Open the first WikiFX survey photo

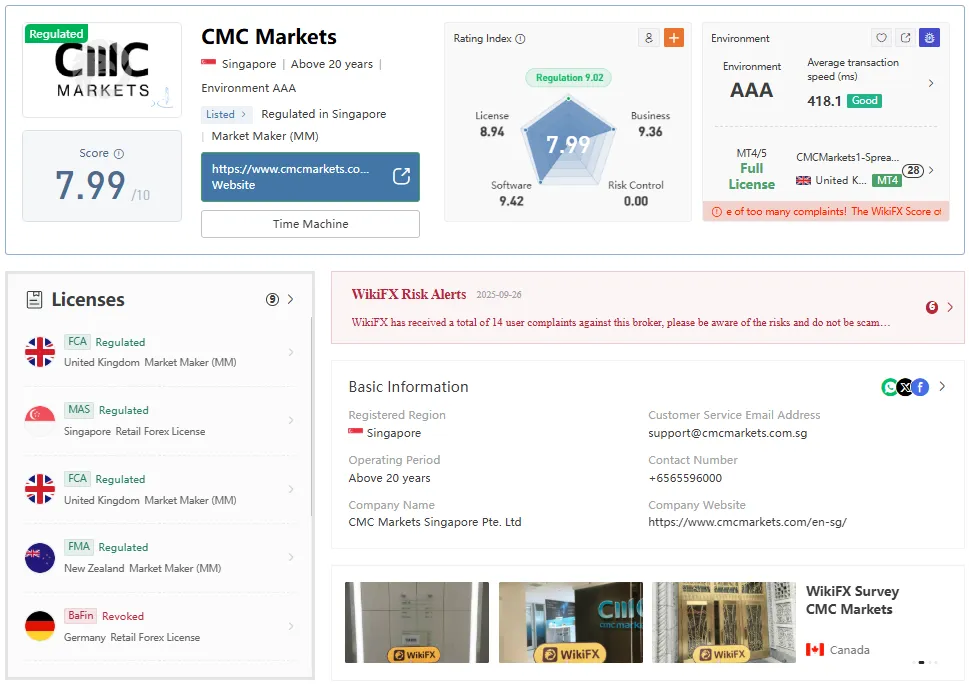click(x=417, y=623)
